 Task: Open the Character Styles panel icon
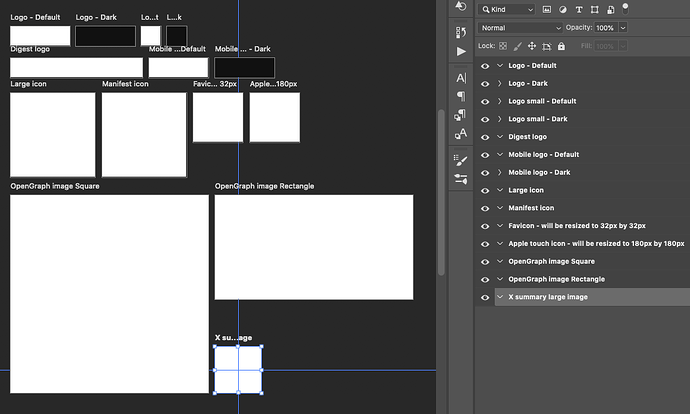(461, 133)
